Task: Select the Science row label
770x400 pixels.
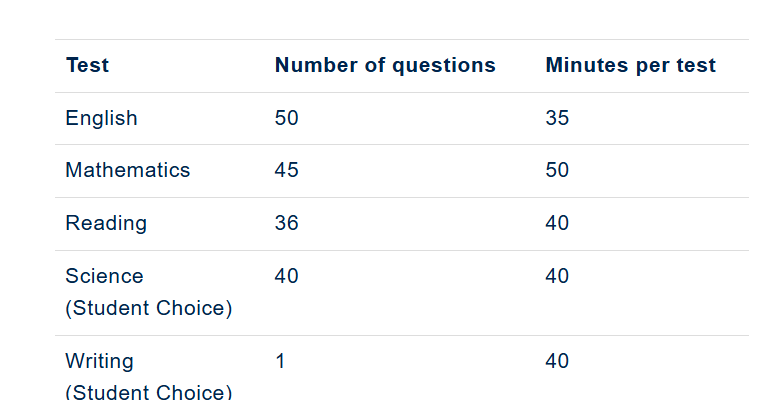Action: (x=104, y=276)
